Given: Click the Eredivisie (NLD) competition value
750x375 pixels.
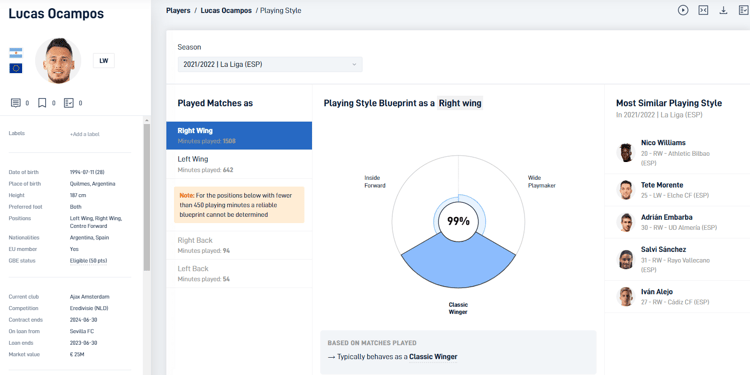Looking at the screenshot, I should [89, 309].
